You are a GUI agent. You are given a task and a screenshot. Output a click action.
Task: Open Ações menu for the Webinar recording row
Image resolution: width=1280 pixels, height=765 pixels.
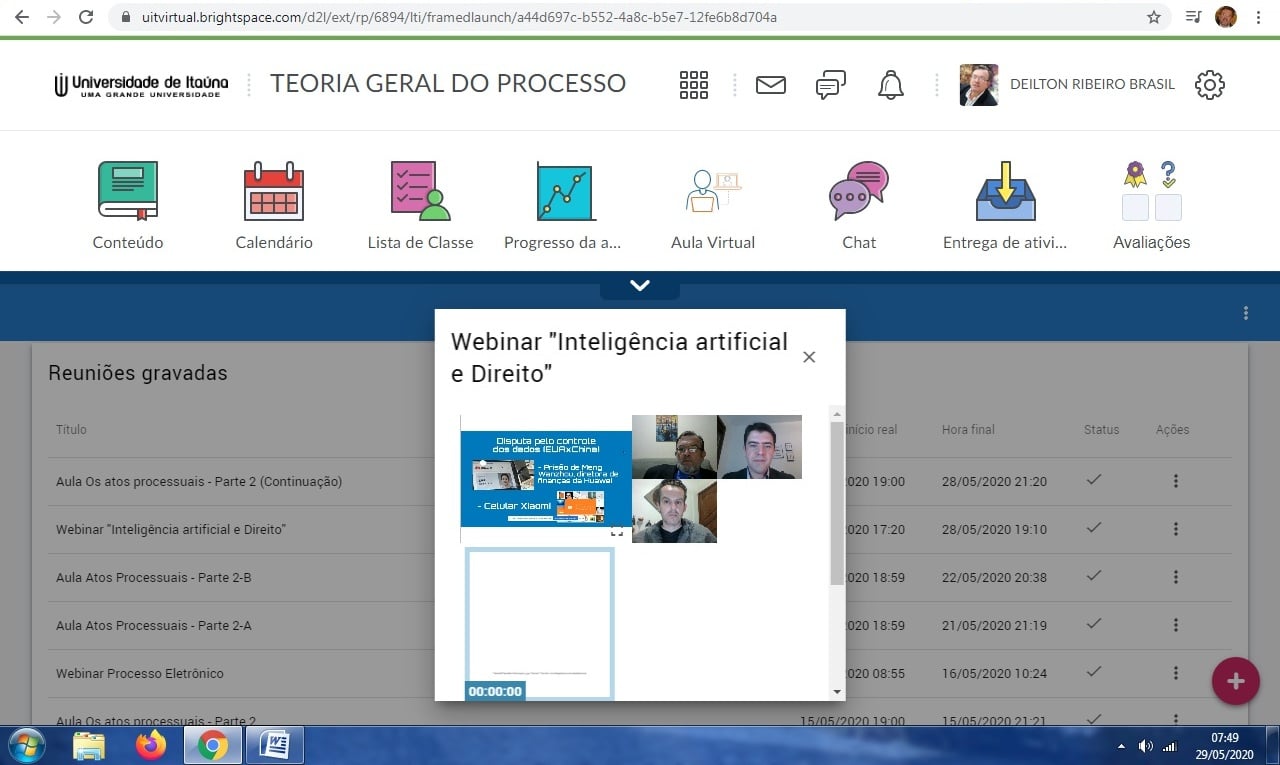click(1175, 529)
